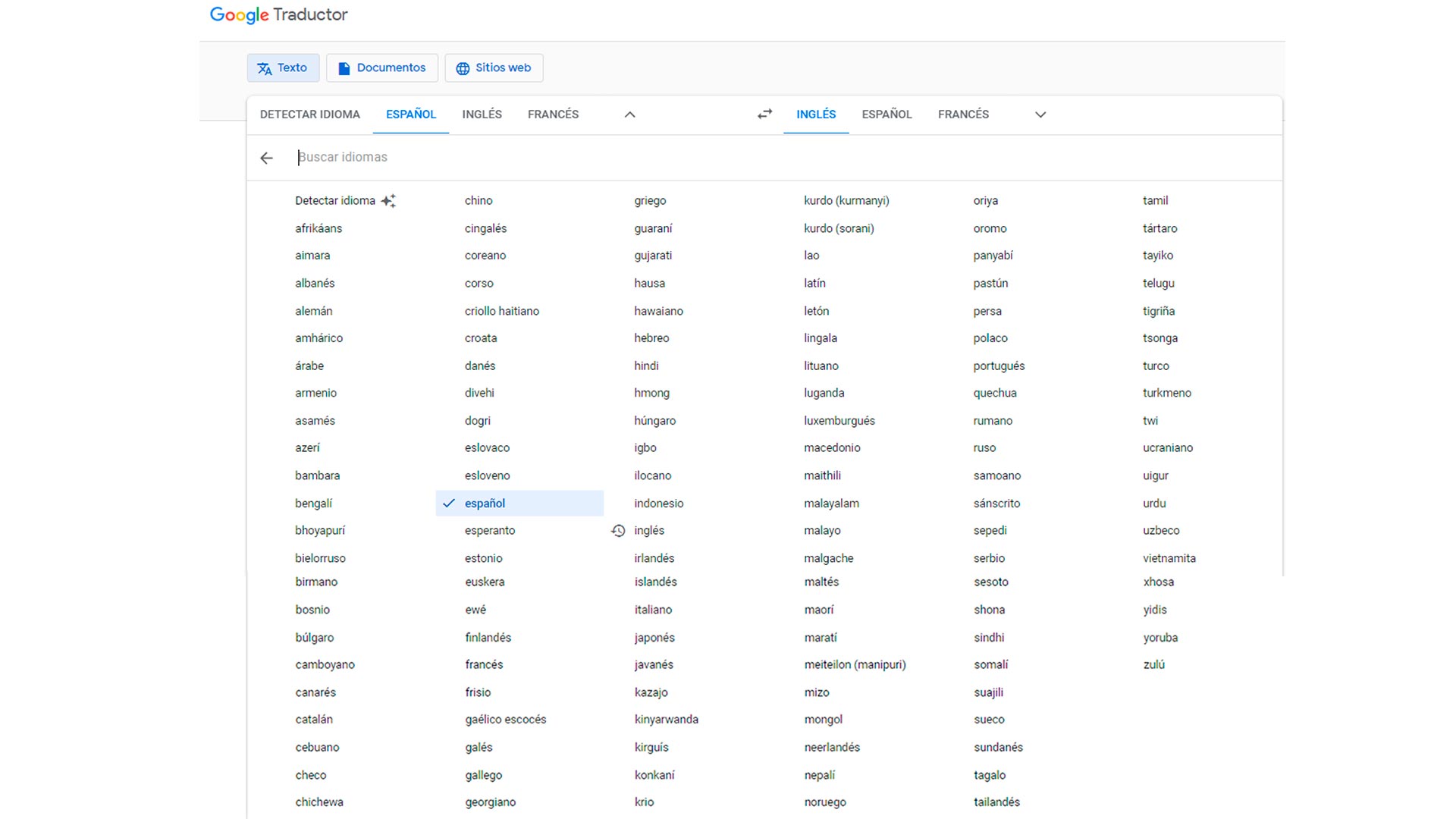The height and width of the screenshot is (819, 1456).
Task: Choose tailandés from the language list
Action: [x=996, y=802]
